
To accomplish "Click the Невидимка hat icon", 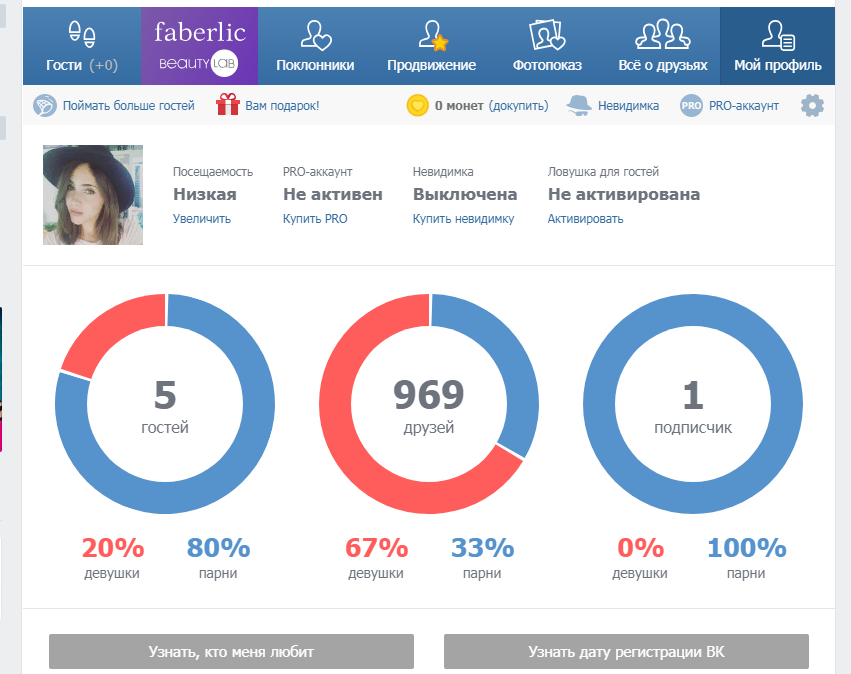I will click(x=579, y=105).
